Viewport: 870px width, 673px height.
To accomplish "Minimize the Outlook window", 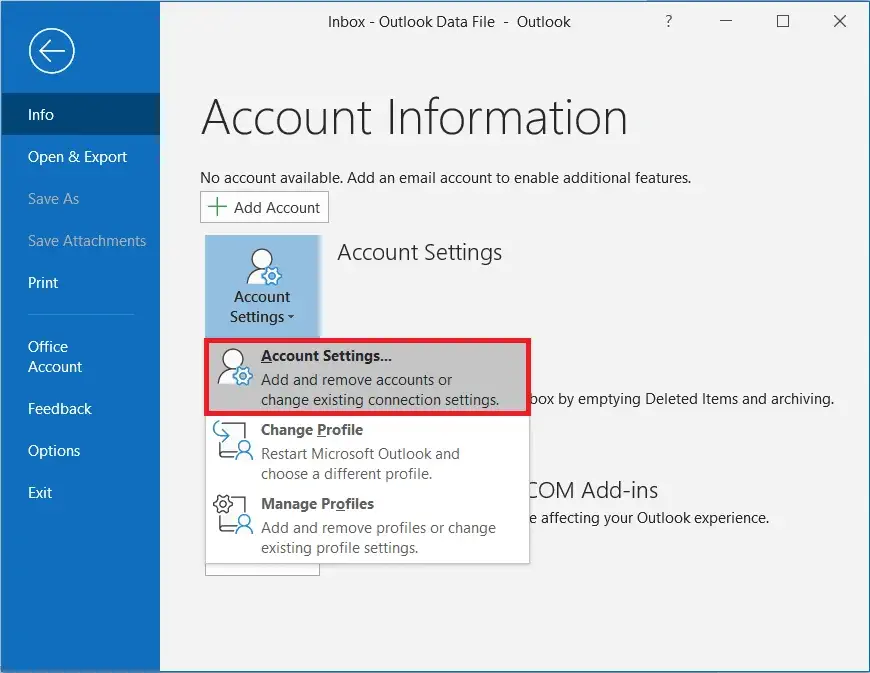I will 726,21.
